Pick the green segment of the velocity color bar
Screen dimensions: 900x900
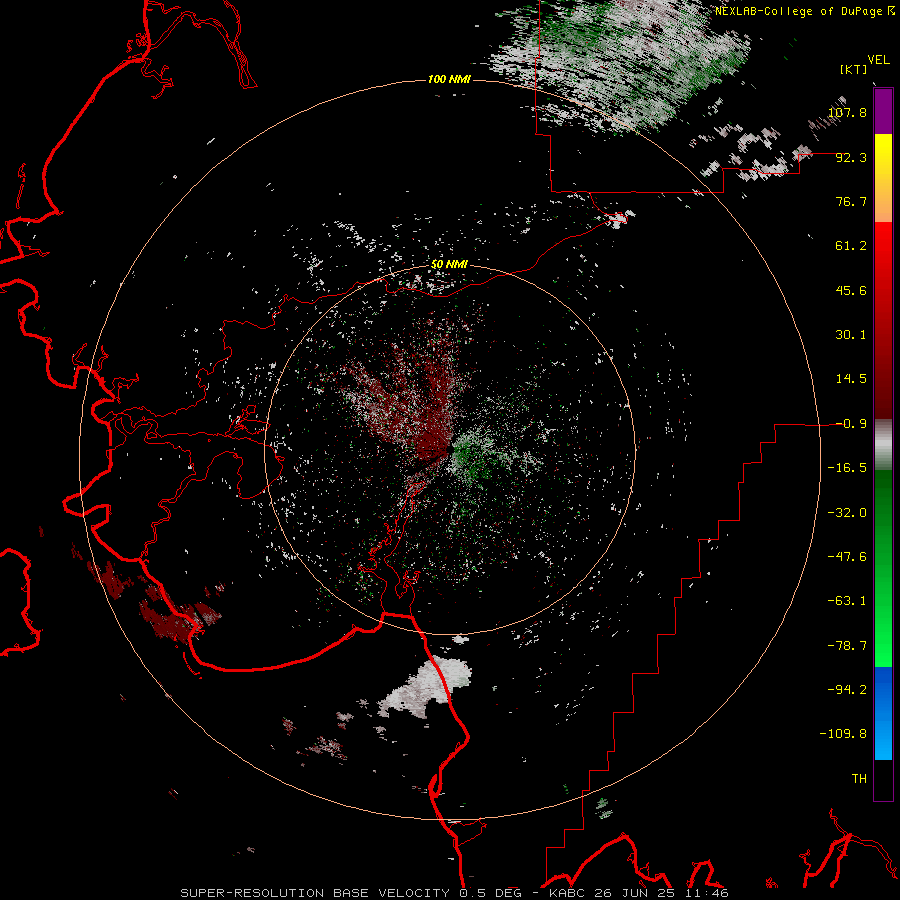883,568
